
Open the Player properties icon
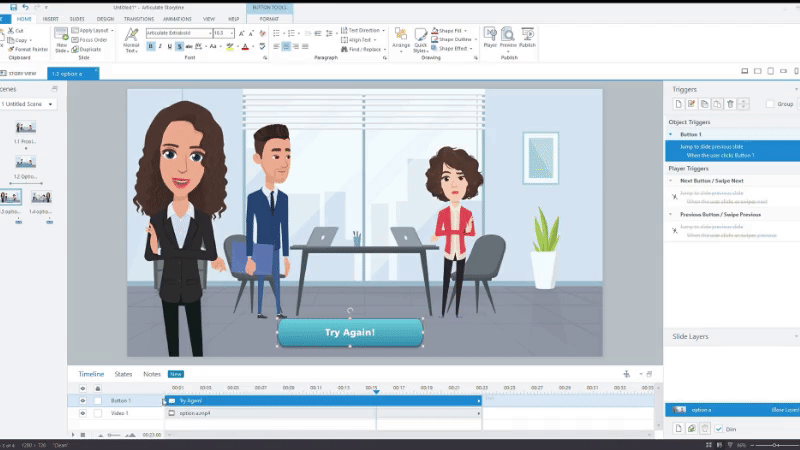pyautogui.click(x=490, y=37)
